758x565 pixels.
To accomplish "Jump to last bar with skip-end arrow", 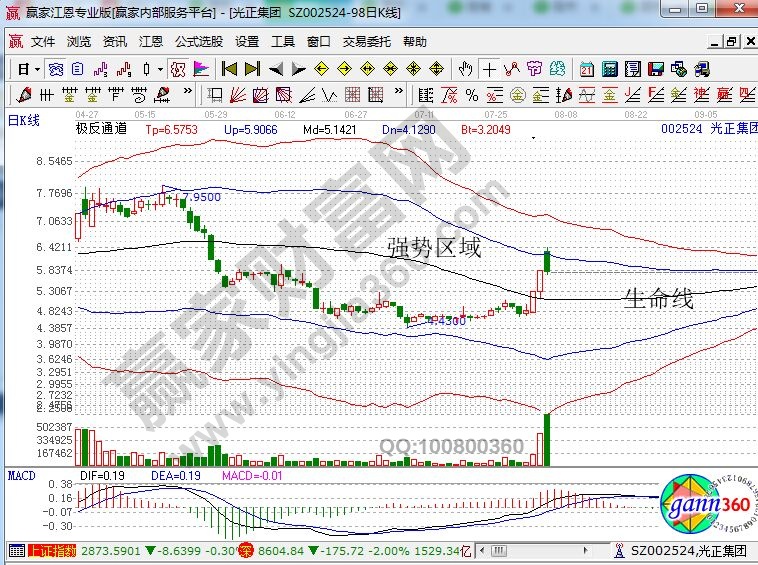I will (252, 70).
